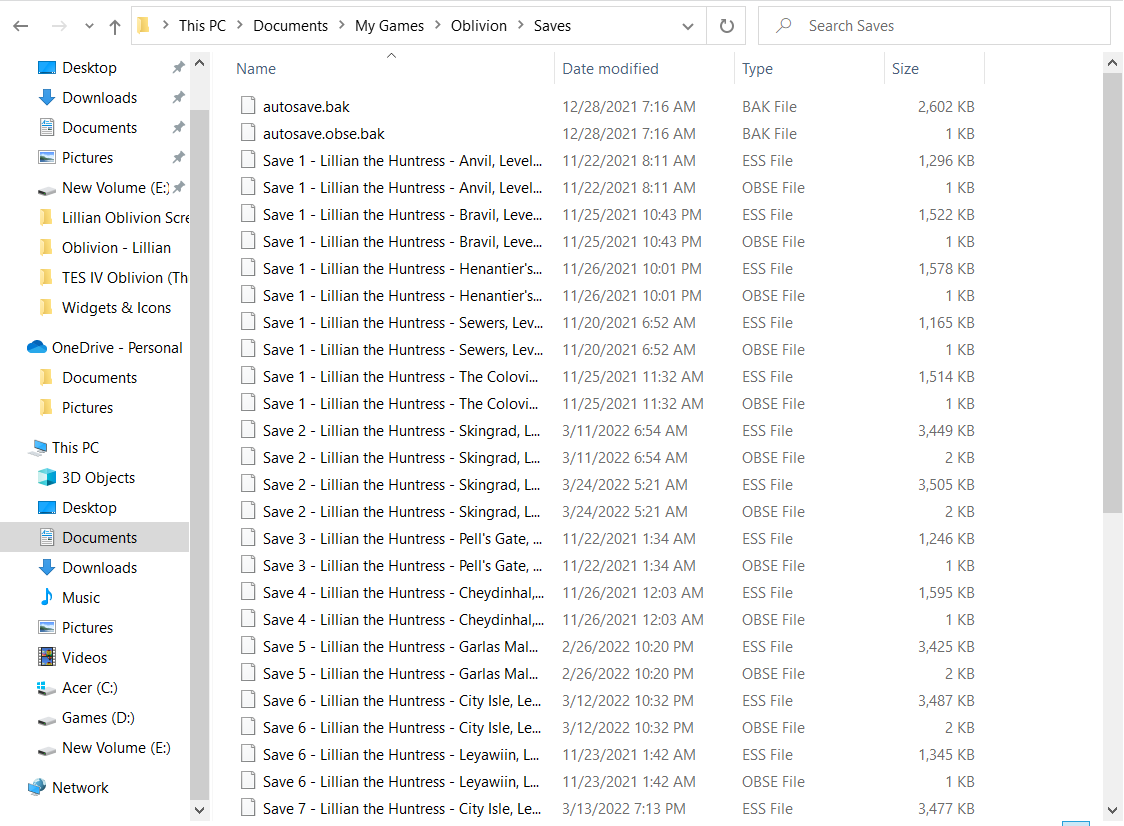Click date 12/28/2021 7:16 AM of autosave.bak
The height and width of the screenshot is (826, 1124).
(x=629, y=107)
